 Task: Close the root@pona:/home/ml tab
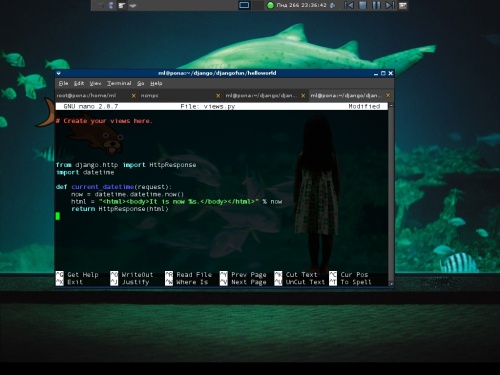[x=134, y=96]
